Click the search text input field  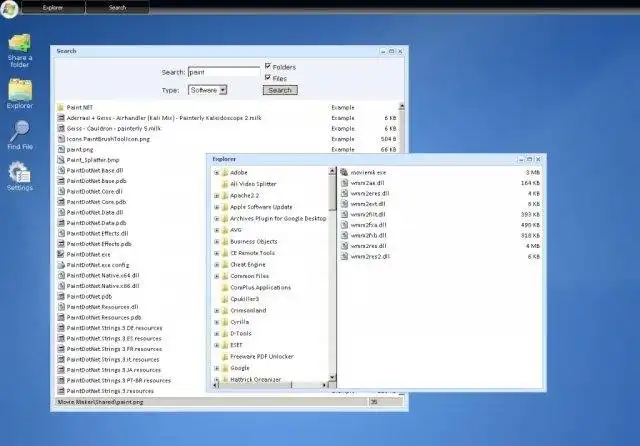point(224,72)
